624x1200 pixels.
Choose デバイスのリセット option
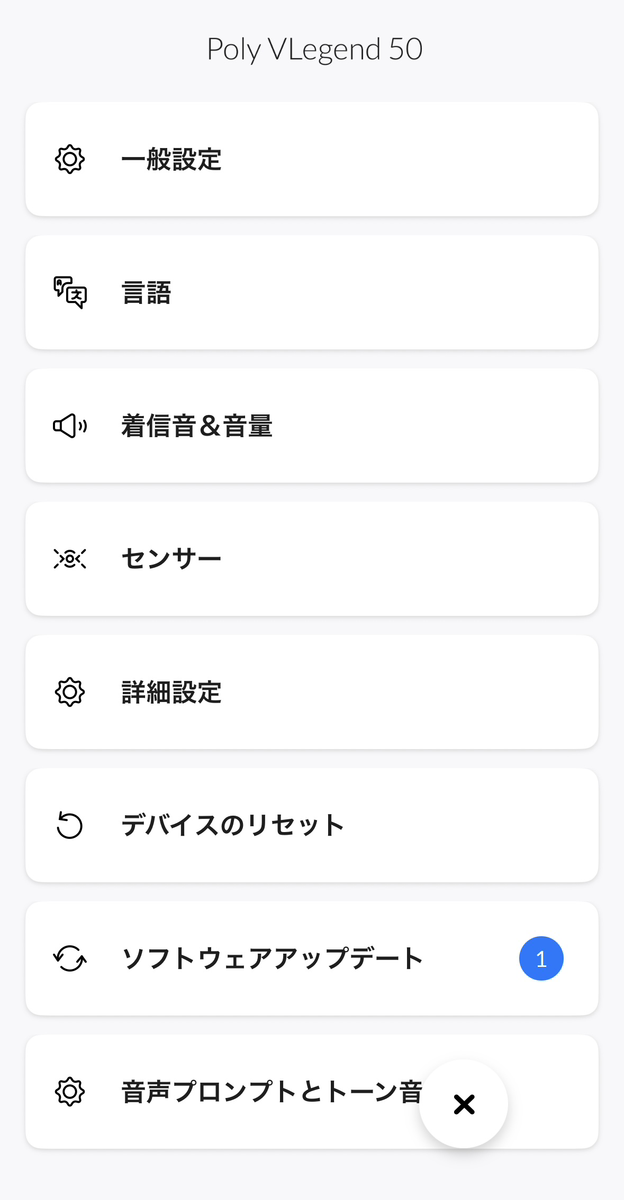pos(232,826)
